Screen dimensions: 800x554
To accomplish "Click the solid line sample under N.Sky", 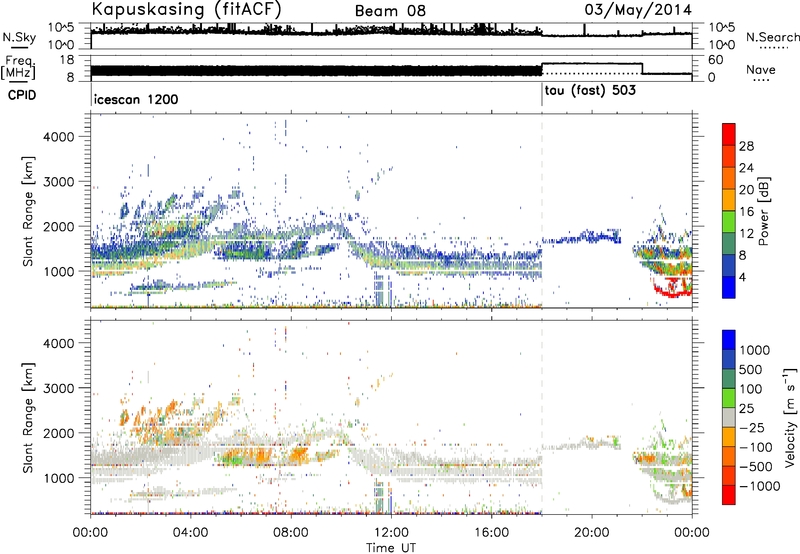I will click(x=19, y=47).
